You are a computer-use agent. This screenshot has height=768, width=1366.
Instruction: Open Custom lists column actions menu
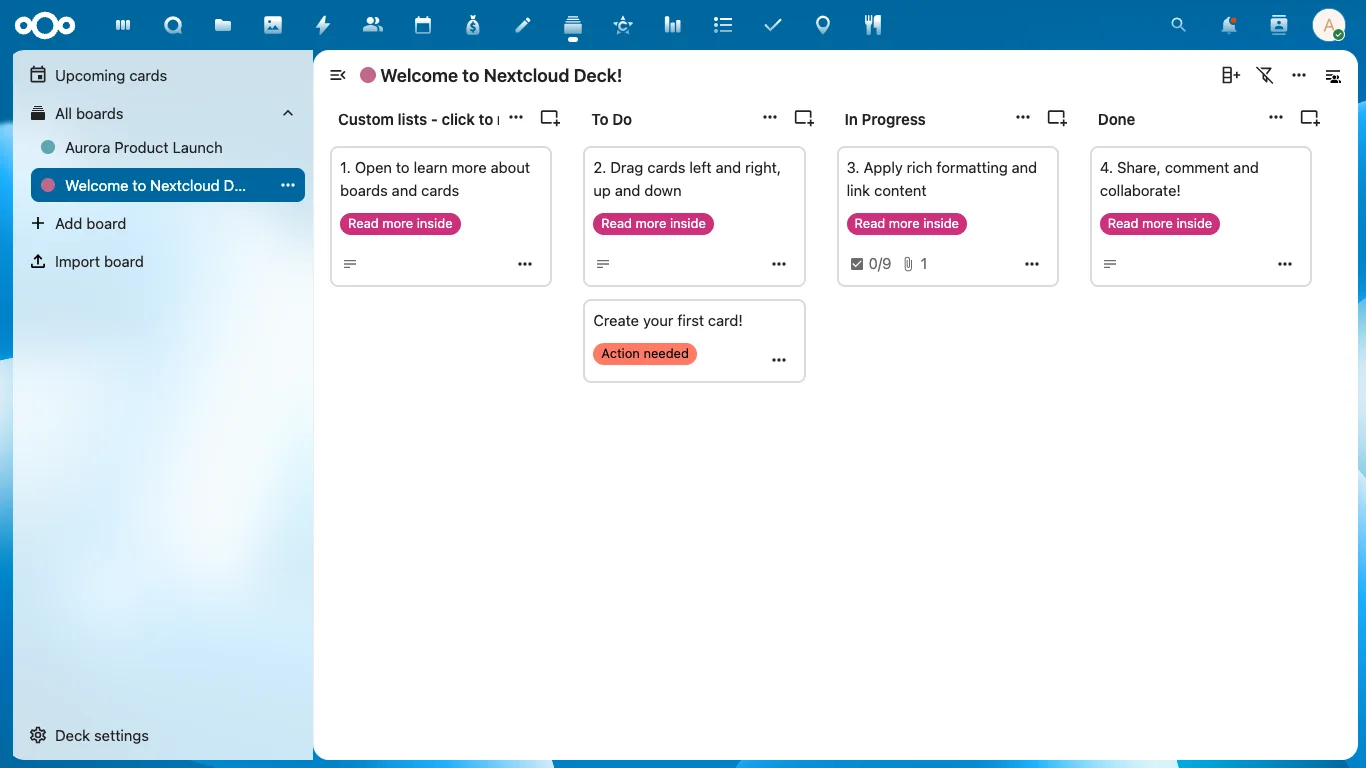(x=516, y=117)
